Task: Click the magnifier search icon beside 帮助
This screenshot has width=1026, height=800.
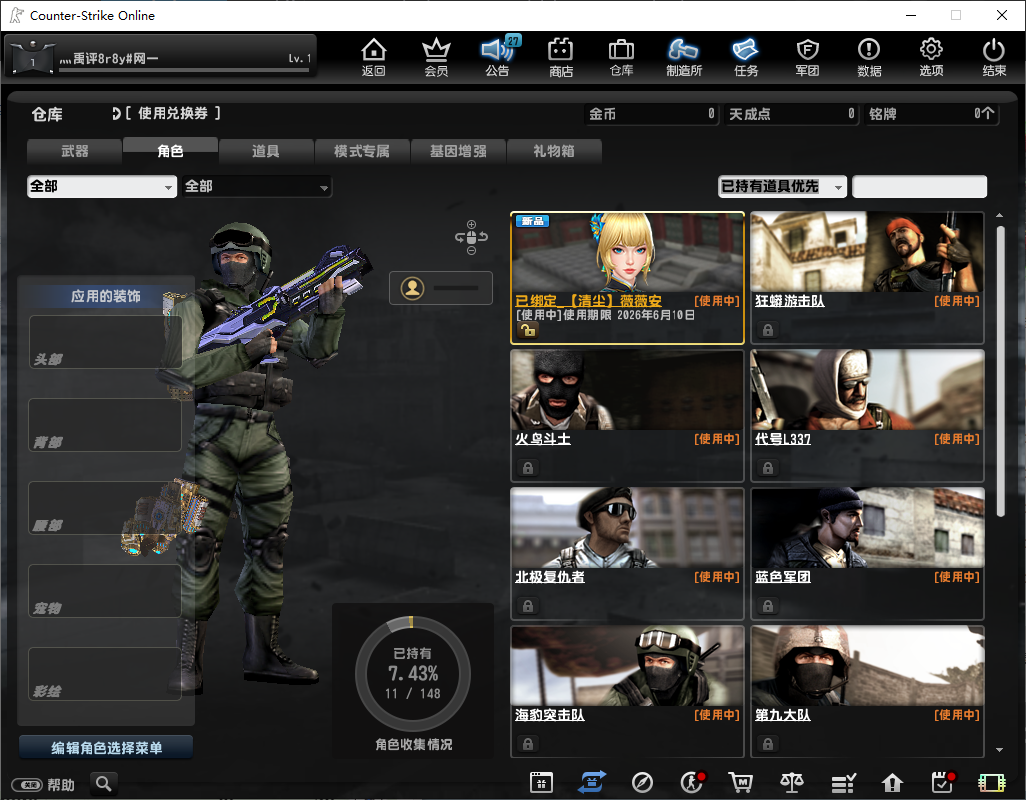Action: click(103, 783)
